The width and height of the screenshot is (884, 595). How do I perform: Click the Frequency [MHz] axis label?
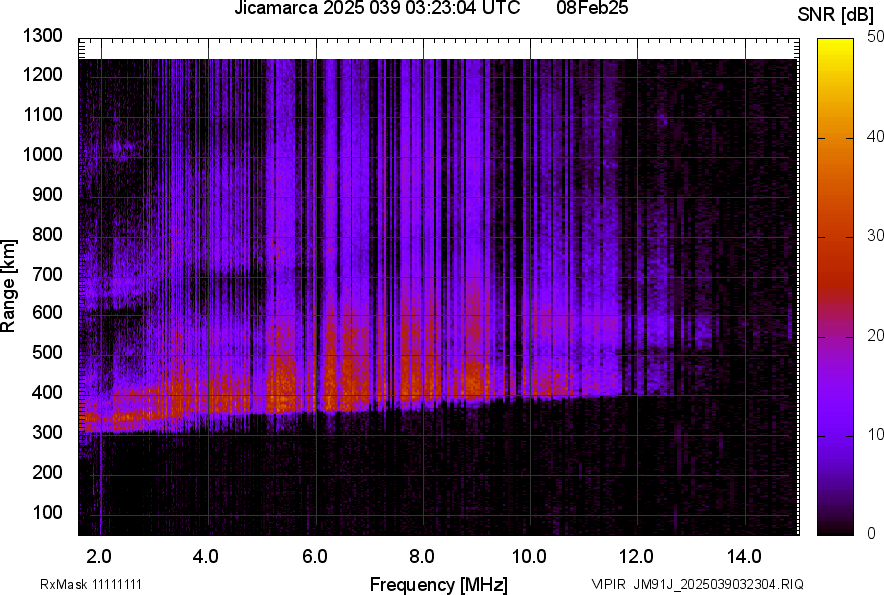[438, 584]
